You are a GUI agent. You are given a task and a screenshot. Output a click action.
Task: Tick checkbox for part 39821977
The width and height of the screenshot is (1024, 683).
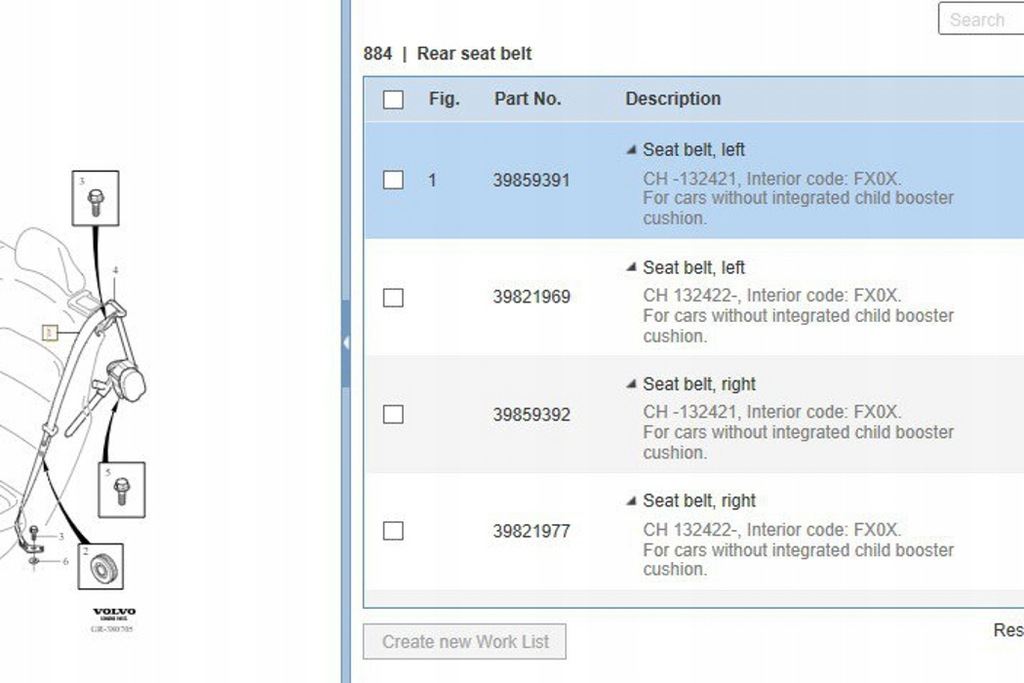[393, 530]
